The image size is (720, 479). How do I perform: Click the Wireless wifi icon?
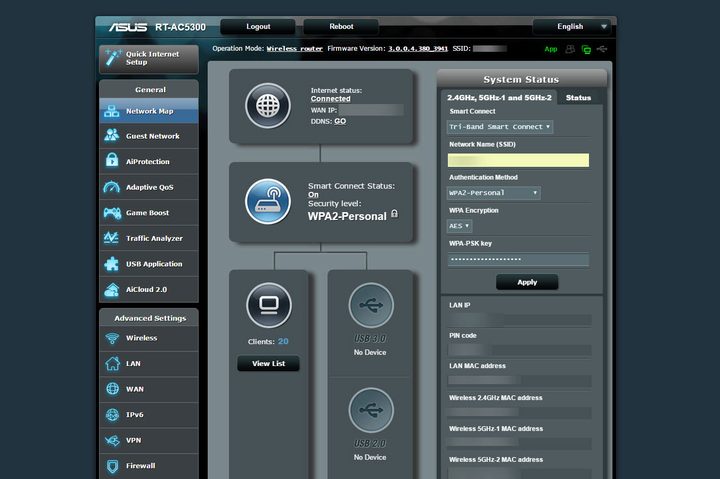[112, 338]
